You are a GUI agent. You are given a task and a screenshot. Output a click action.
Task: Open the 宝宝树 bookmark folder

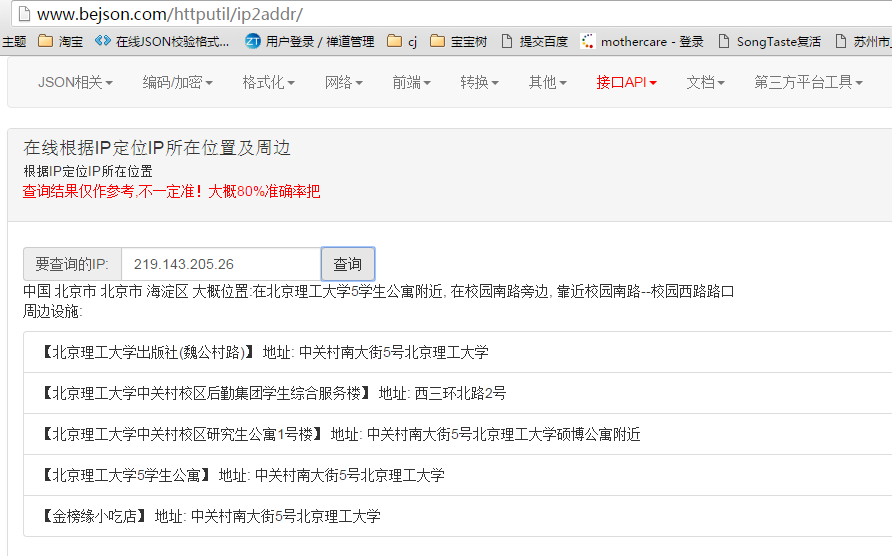(459, 42)
